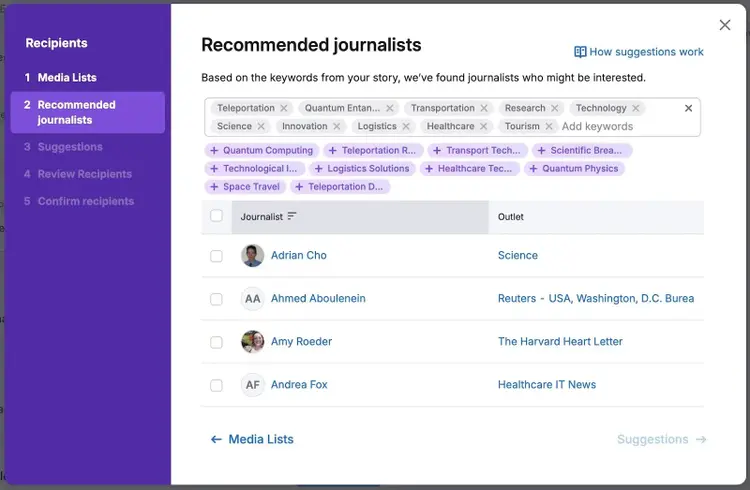The height and width of the screenshot is (490, 750).
Task: Click Adrian Cho's profile photo
Action: pyautogui.click(x=253, y=256)
